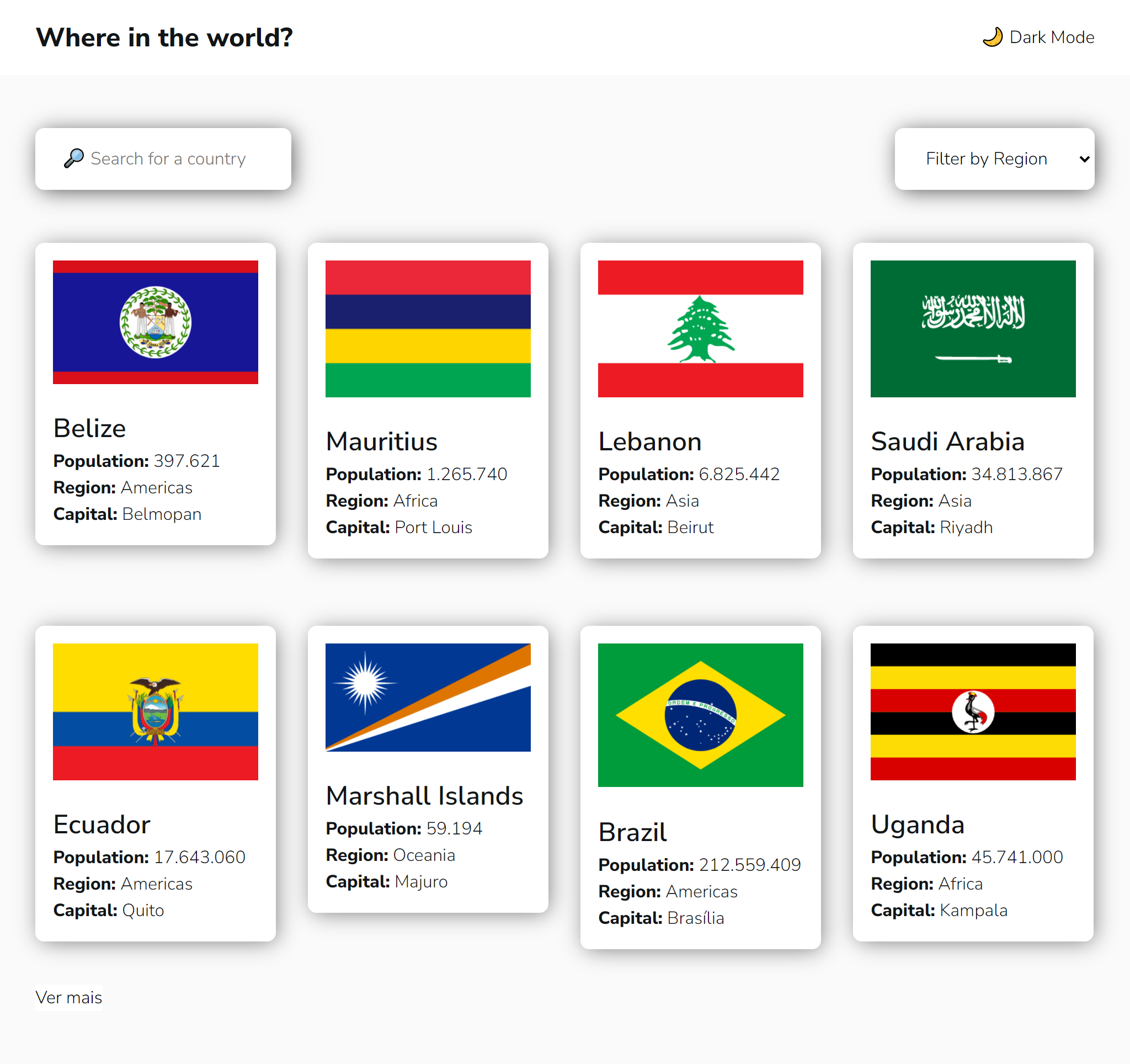The image size is (1130, 1064).
Task: Select the Saudi Arabia flag thumbnail
Action: point(973,328)
